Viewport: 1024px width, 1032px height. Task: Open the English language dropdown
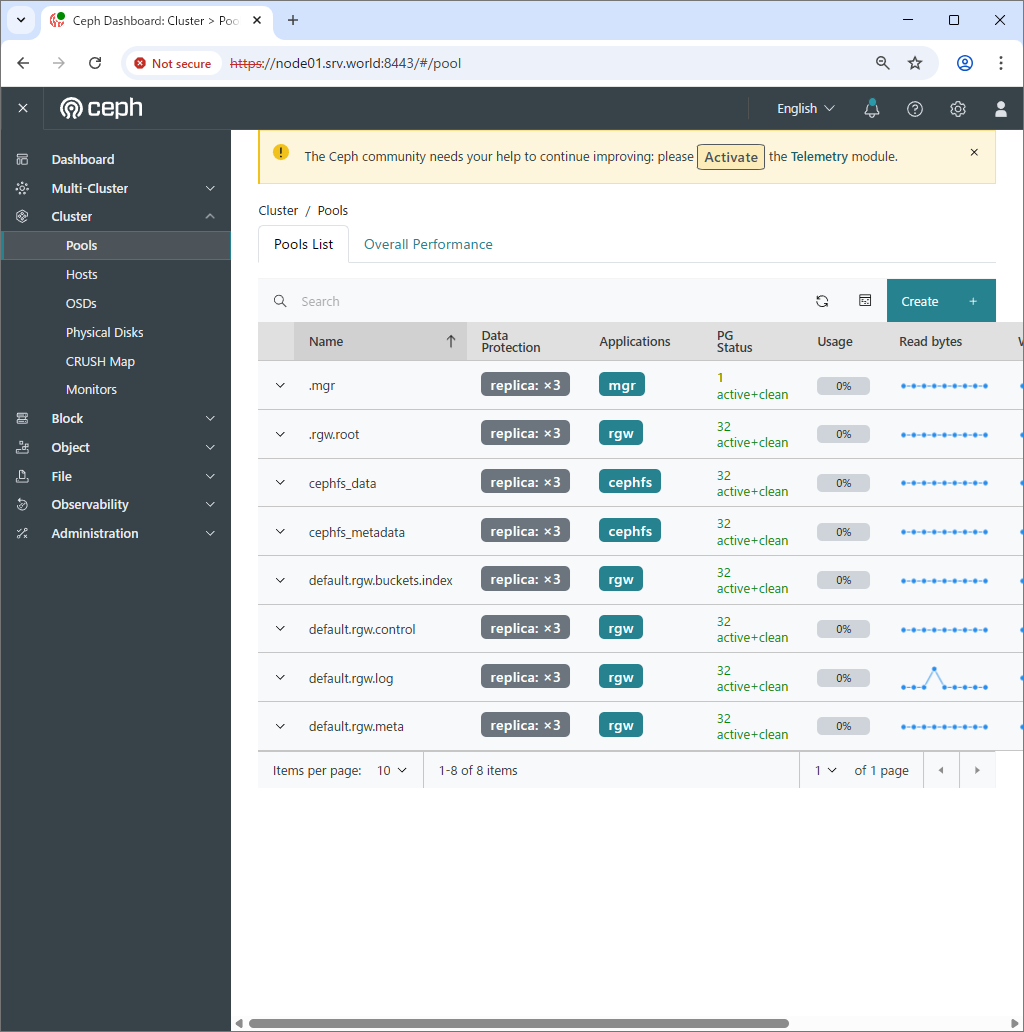tap(805, 108)
